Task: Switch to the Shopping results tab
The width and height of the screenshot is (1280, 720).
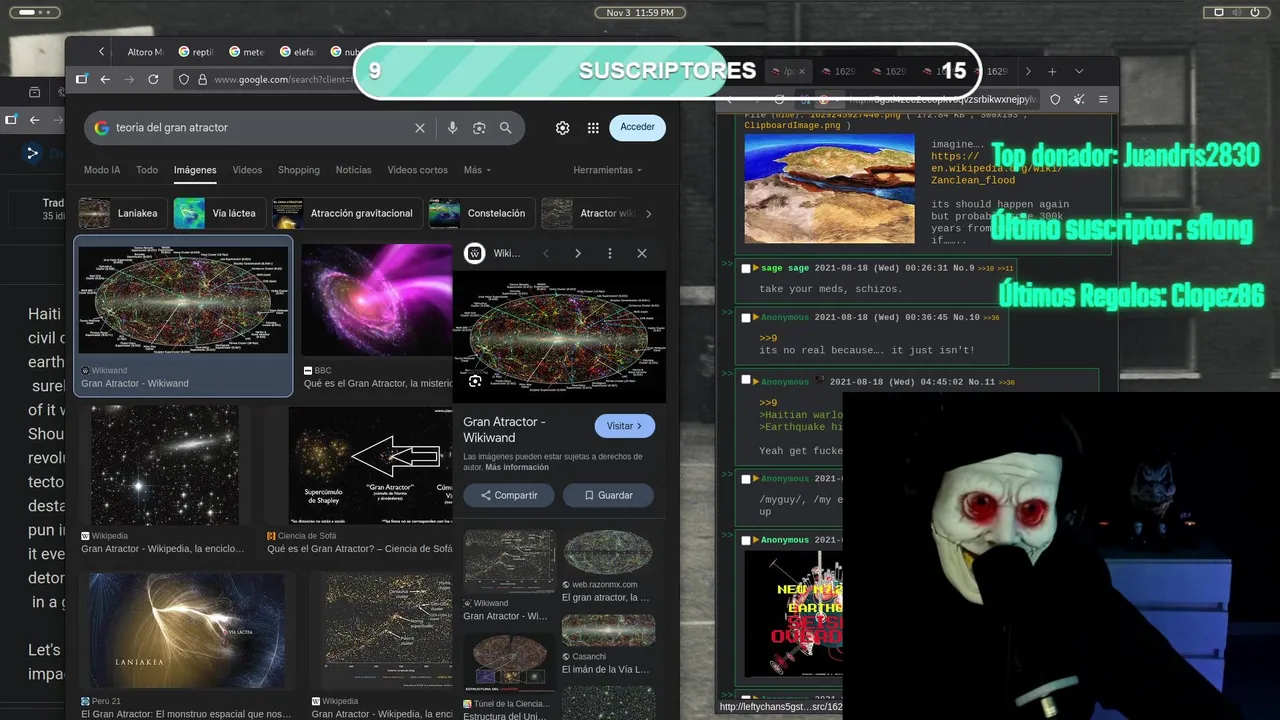Action: coord(299,170)
